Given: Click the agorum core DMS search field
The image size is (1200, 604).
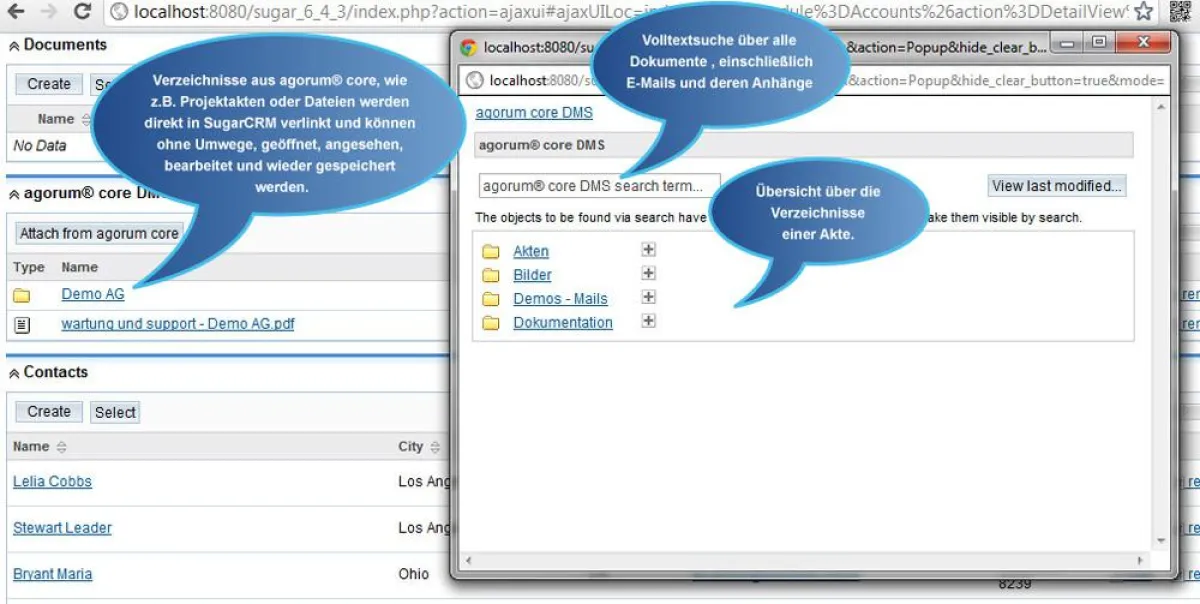Looking at the screenshot, I should (599, 186).
